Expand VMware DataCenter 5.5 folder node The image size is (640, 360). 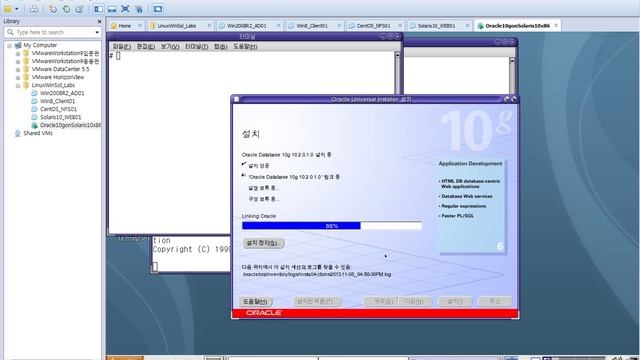pos(18,69)
